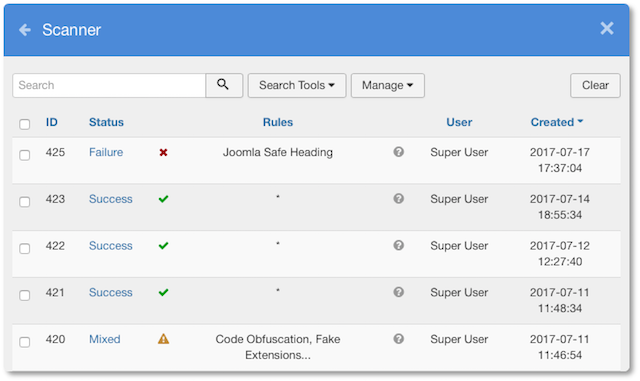Click the warning triangle for scan 420
The height and width of the screenshot is (381, 640).
[x=163, y=339]
